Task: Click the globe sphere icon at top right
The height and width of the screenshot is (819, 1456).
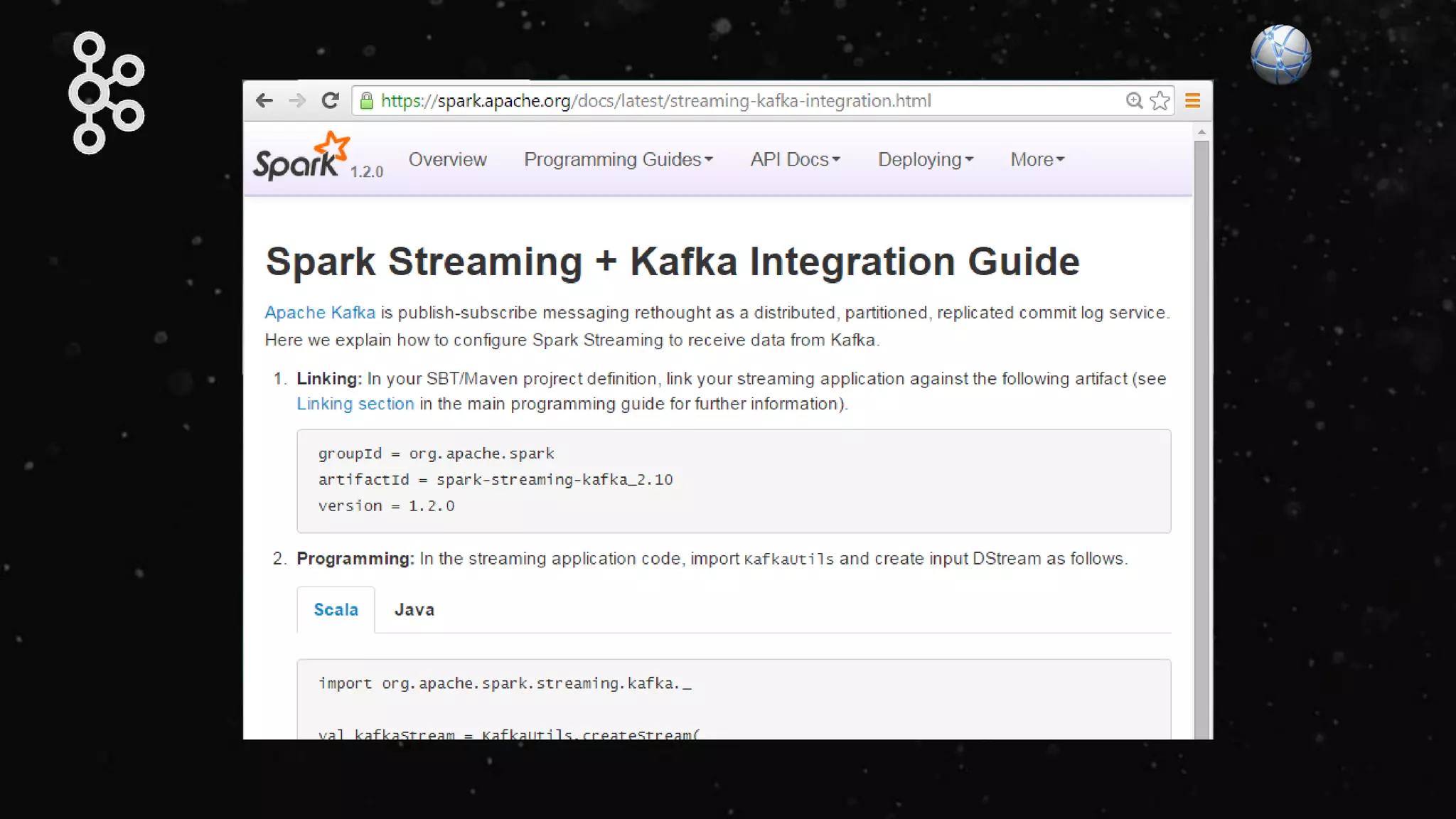Action: click(1280, 55)
